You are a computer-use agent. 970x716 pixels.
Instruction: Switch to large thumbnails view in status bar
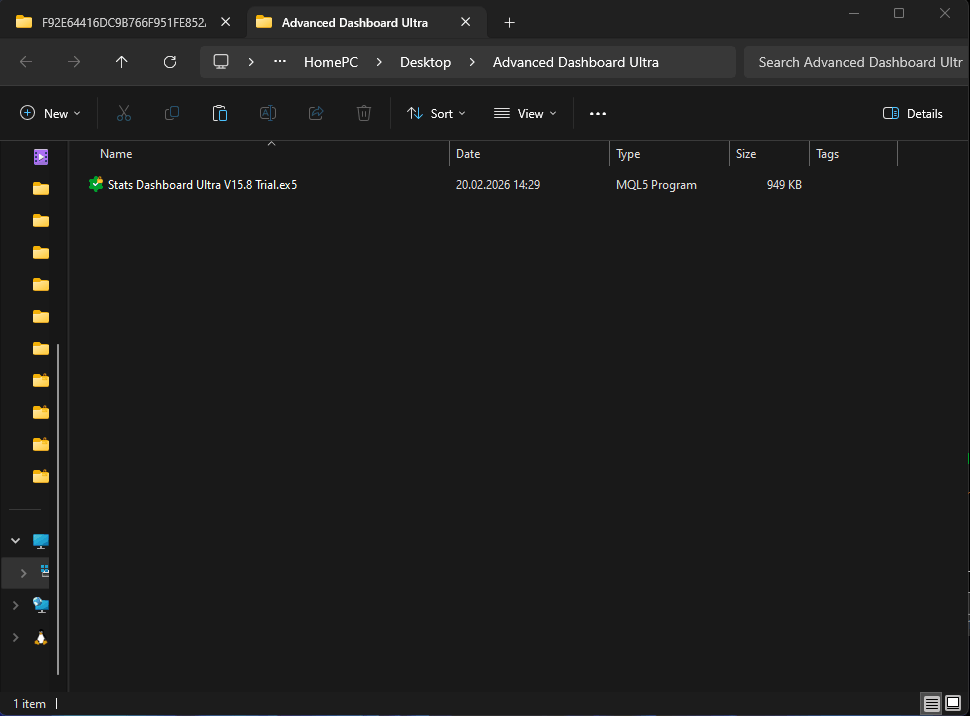tap(953, 704)
